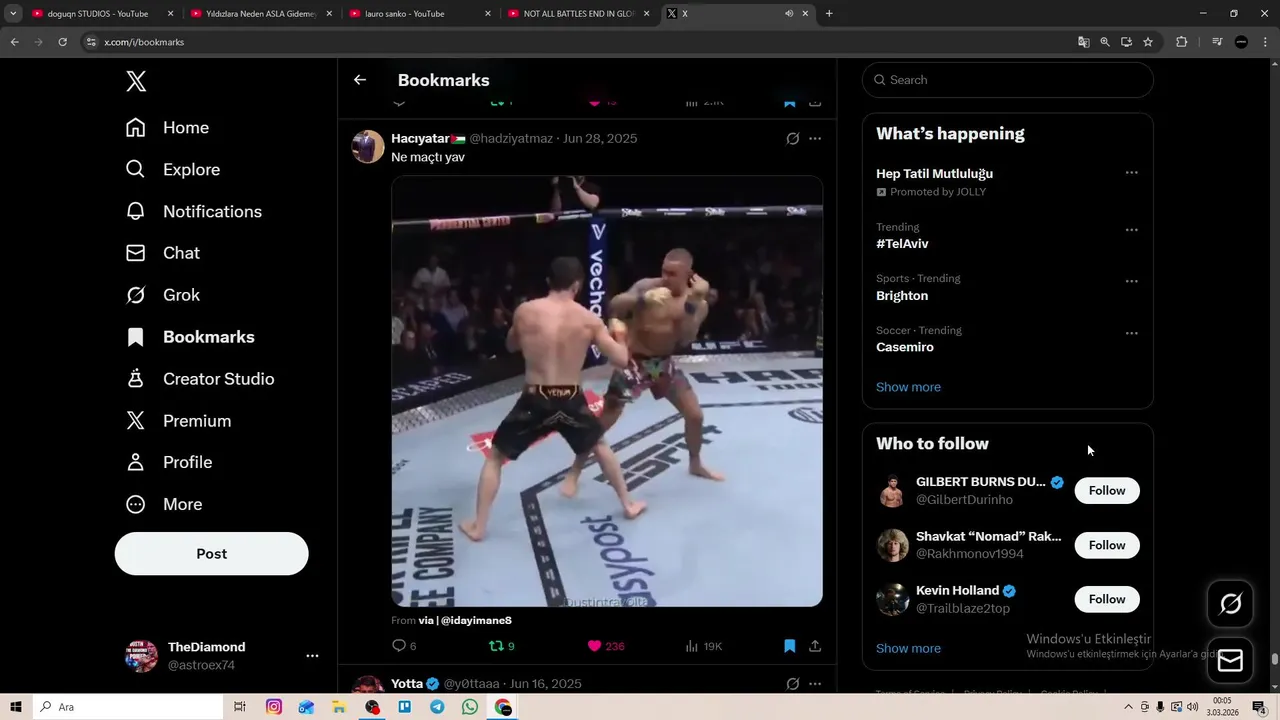The image size is (1280, 720).
Task: Open the floating messages button
Action: click(1230, 661)
